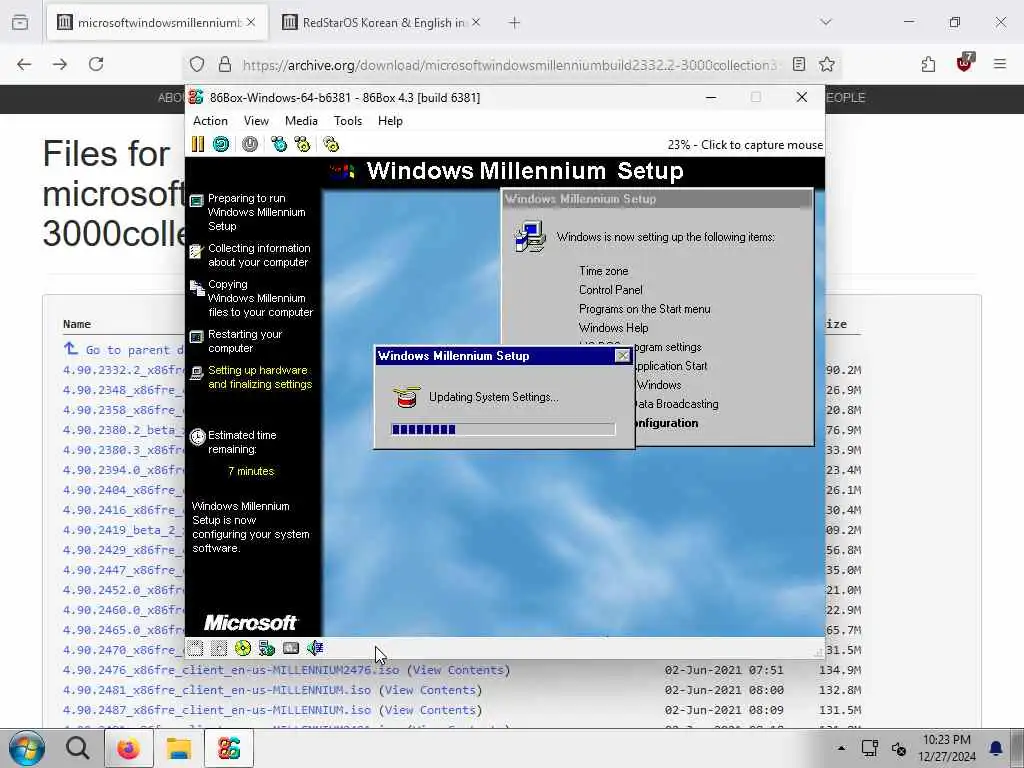Open 4.90.2476 MILLENNIUM2476.iso link
This screenshot has width=1024, height=768.
coord(231,670)
